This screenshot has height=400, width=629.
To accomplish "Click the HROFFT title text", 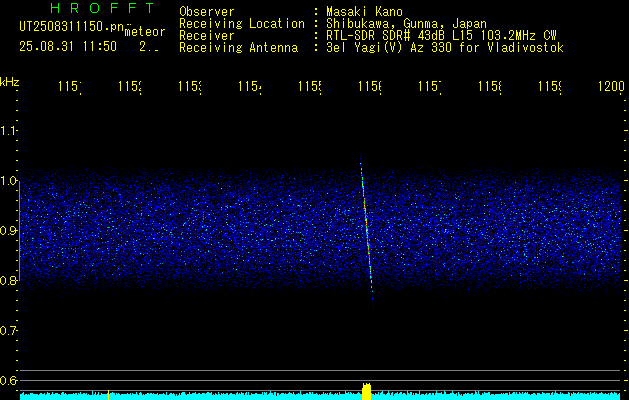I will 103,8.
